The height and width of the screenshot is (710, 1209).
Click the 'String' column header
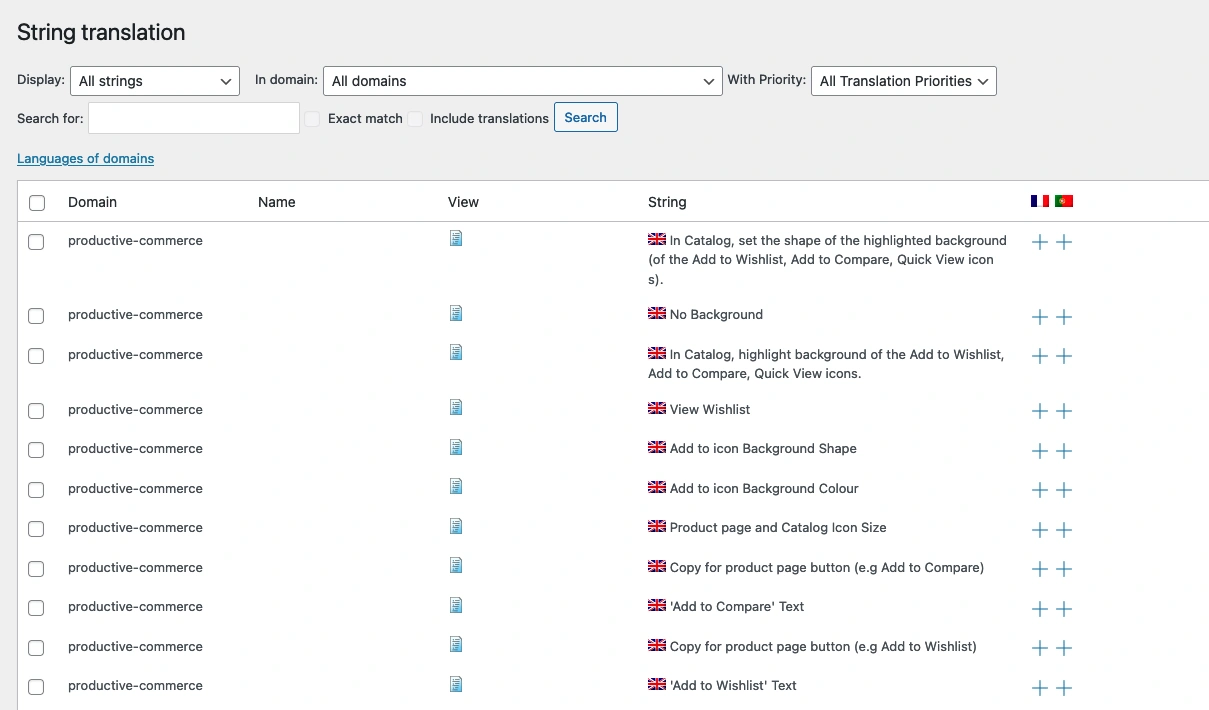tap(667, 202)
